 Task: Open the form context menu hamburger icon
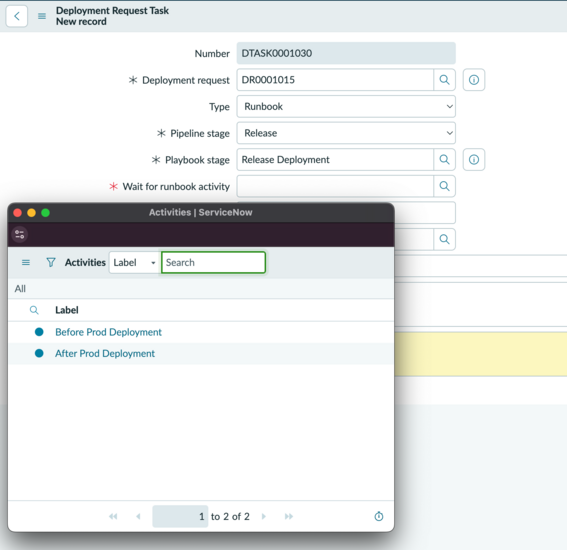tap(42, 16)
